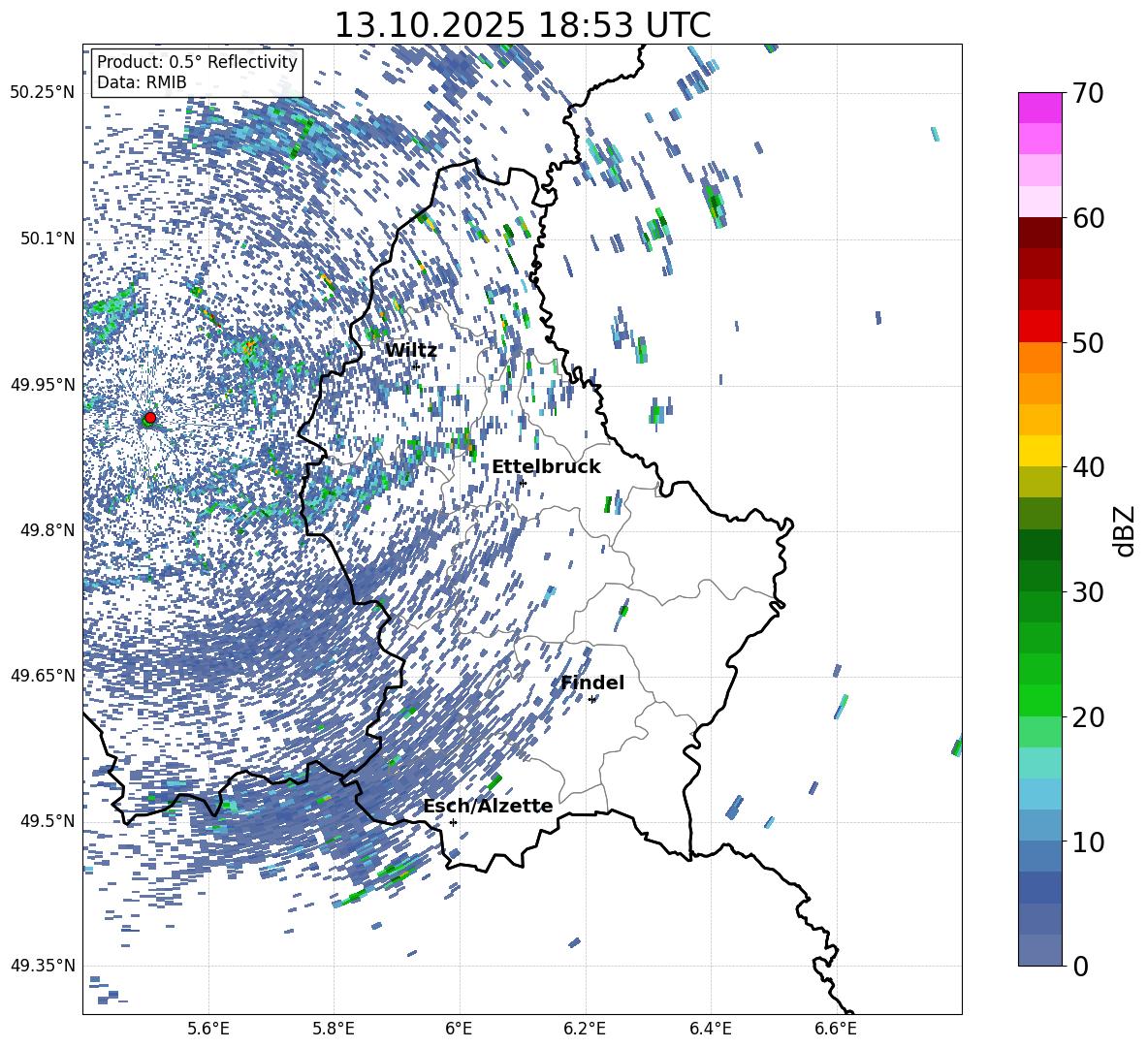Click the 6.4°E longitude tick label

pos(710,1029)
